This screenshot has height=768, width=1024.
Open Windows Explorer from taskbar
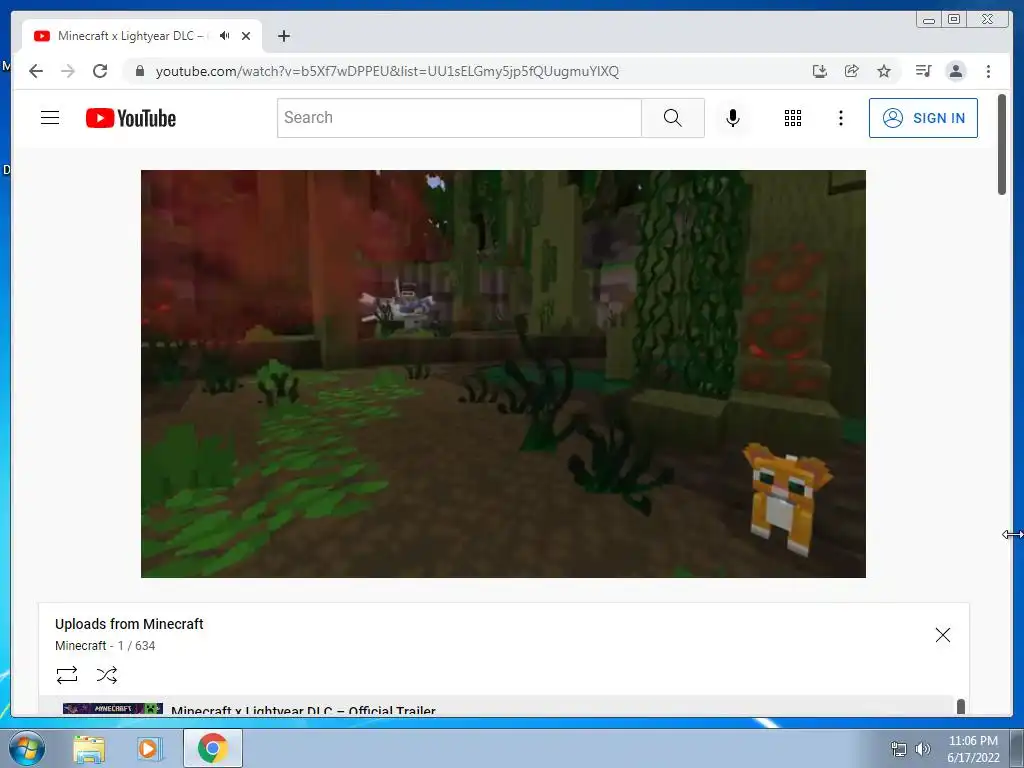click(89, 748)
